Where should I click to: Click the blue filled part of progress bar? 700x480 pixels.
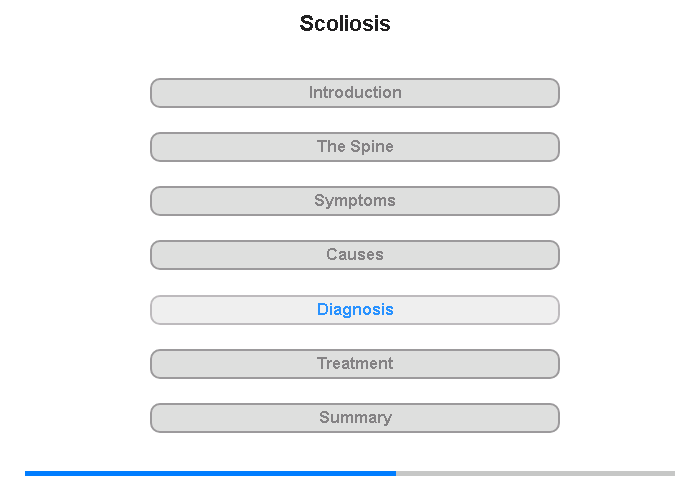[x=210, y=473]
